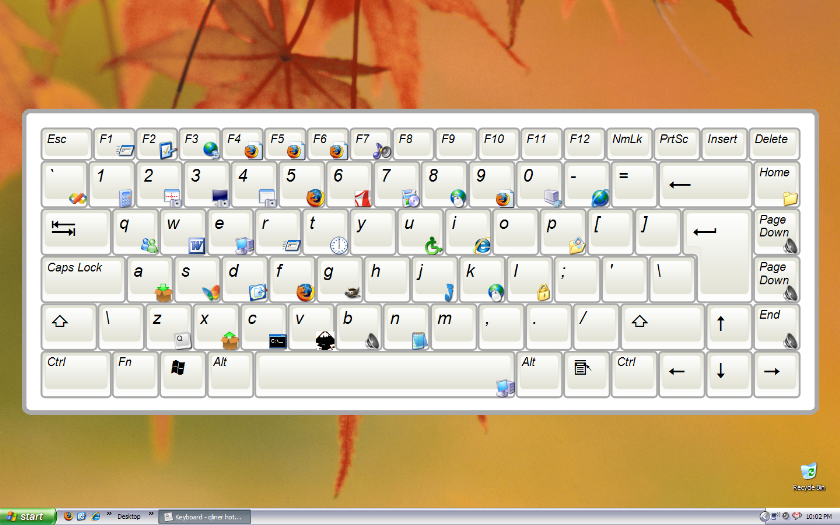The height and width of the screenshot is (525, 840).
Task: Click the butterfly icon on the s key
Action: pos(211,292)
